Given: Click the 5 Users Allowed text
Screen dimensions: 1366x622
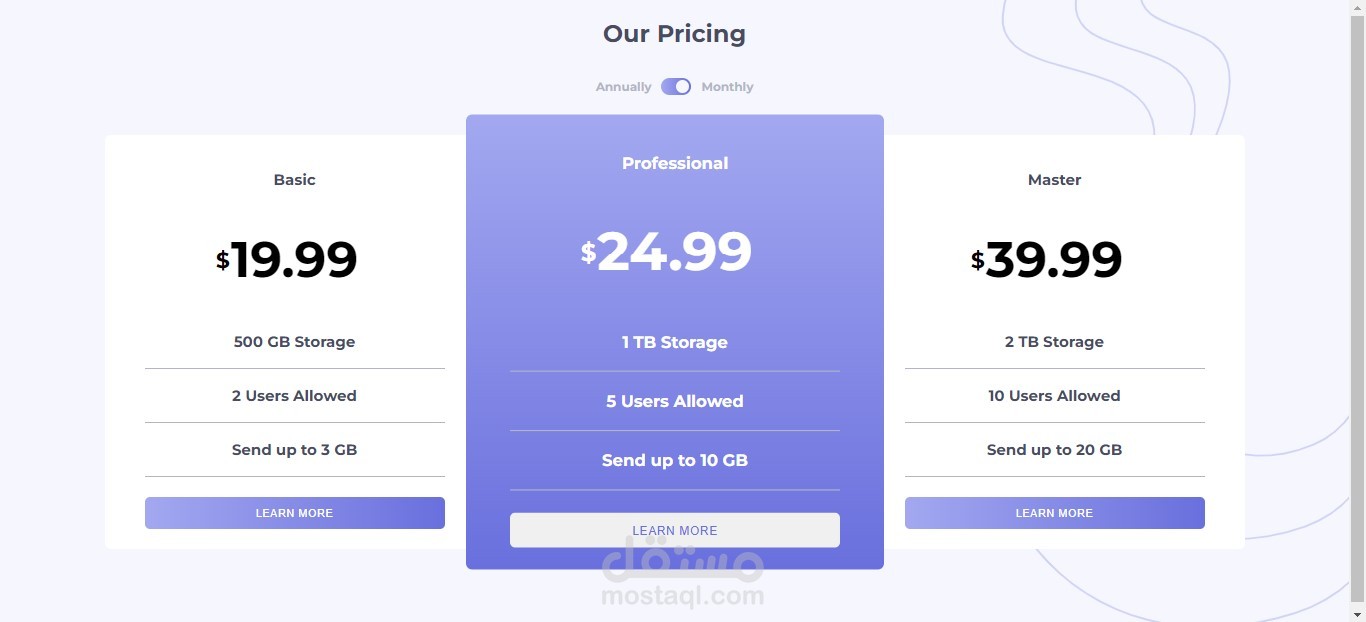Looking at the screenshot, I should pyautogui.click(x=674, y=401).
